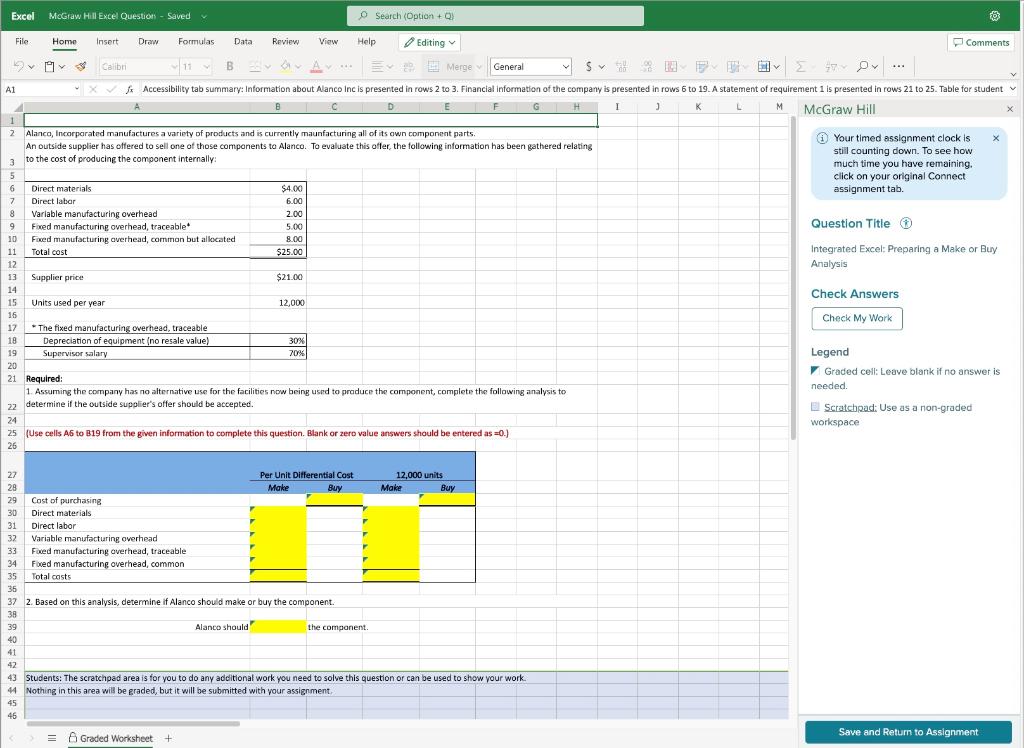Add a new sheet with the plus icon
1024x748 pixels.
pos(168,738)
